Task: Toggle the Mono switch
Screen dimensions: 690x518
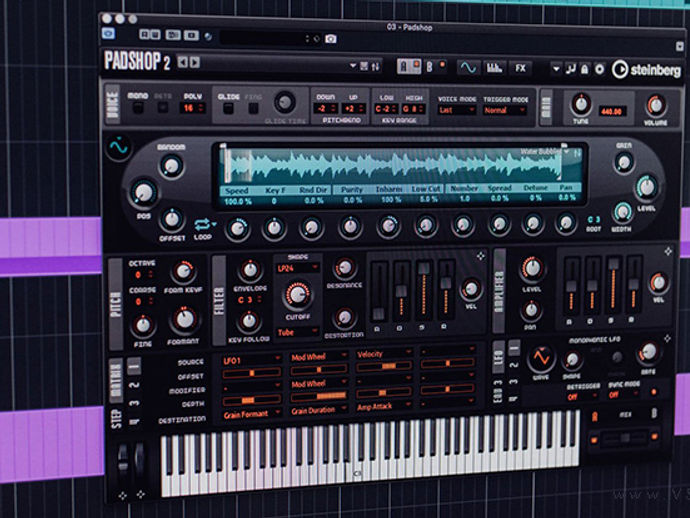Action: coord(138,108)
